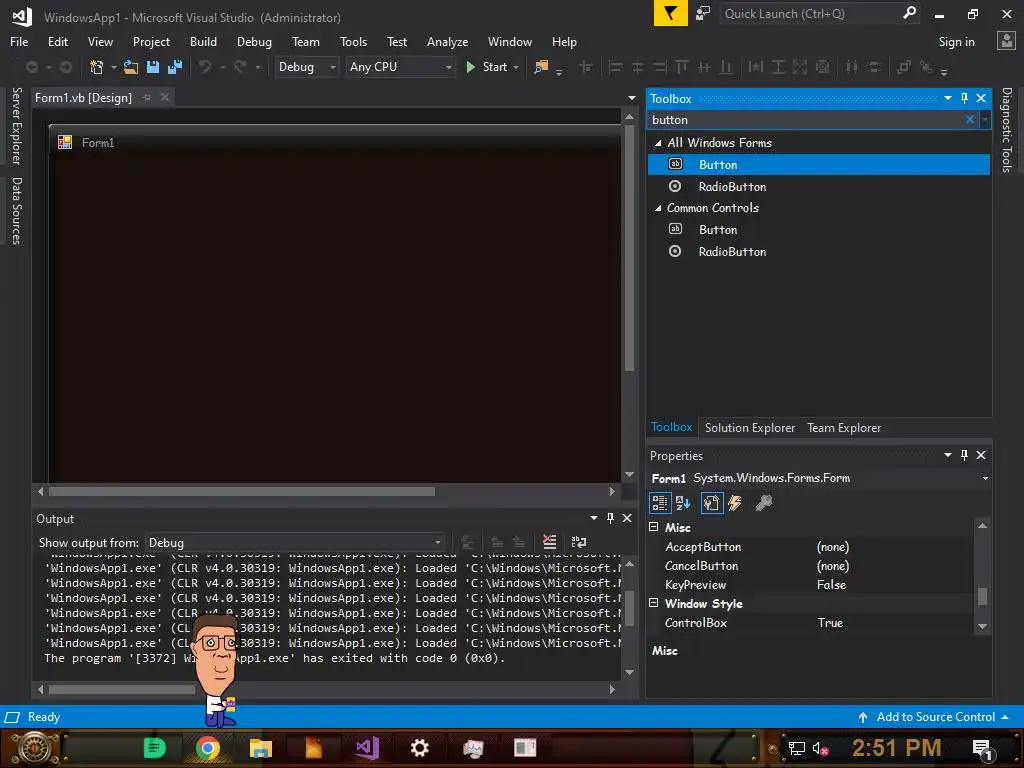Click Add to Source Control
This screenshot has height=768, width=1024.
935,716
